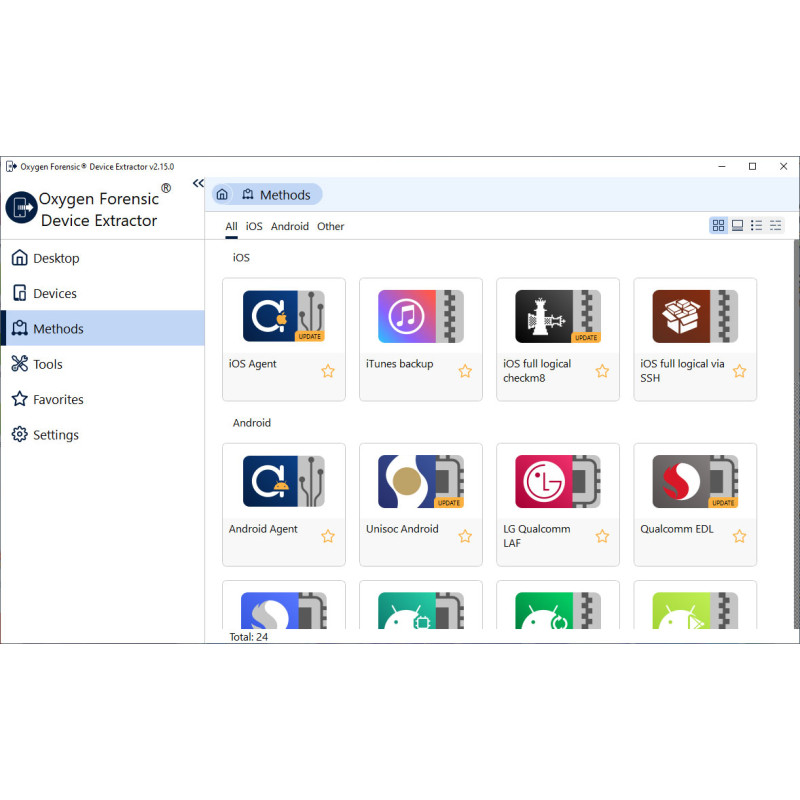Click the lime green Android method icon in bottom row
Image resolution: width=800 pixels, height=800 pixels.
(695, 610)
